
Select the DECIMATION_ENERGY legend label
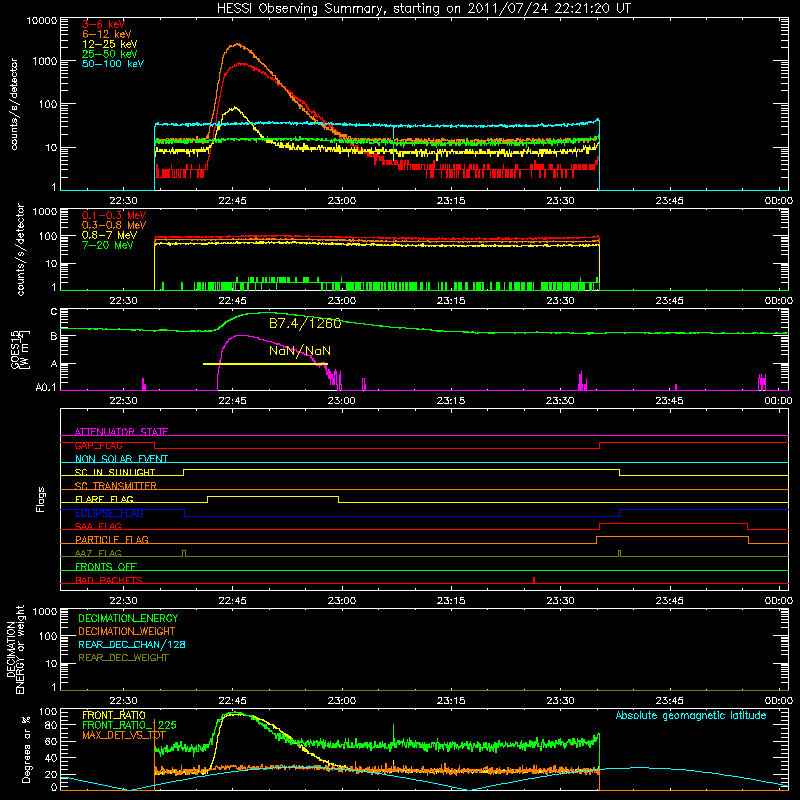128,618
